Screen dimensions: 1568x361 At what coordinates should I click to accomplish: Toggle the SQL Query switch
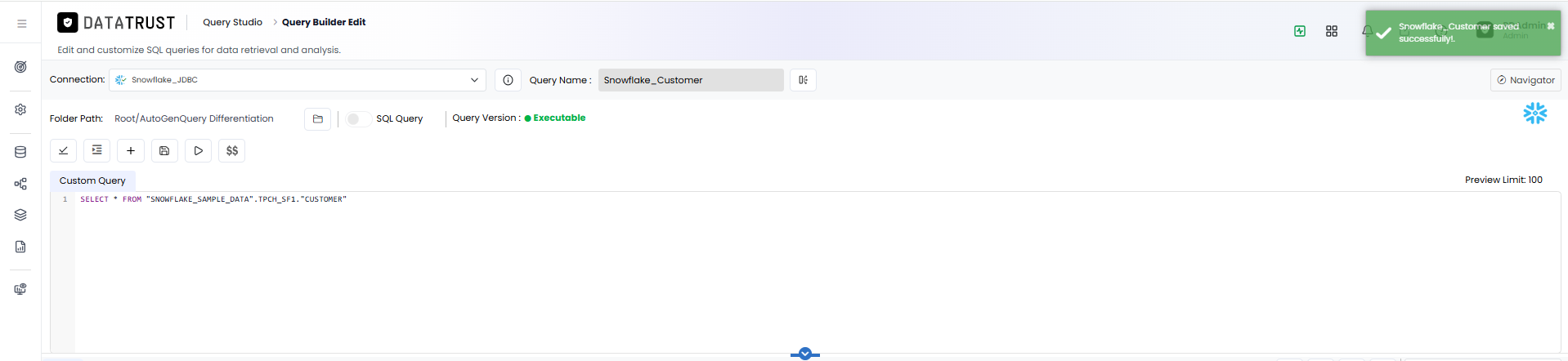(358, 119)
